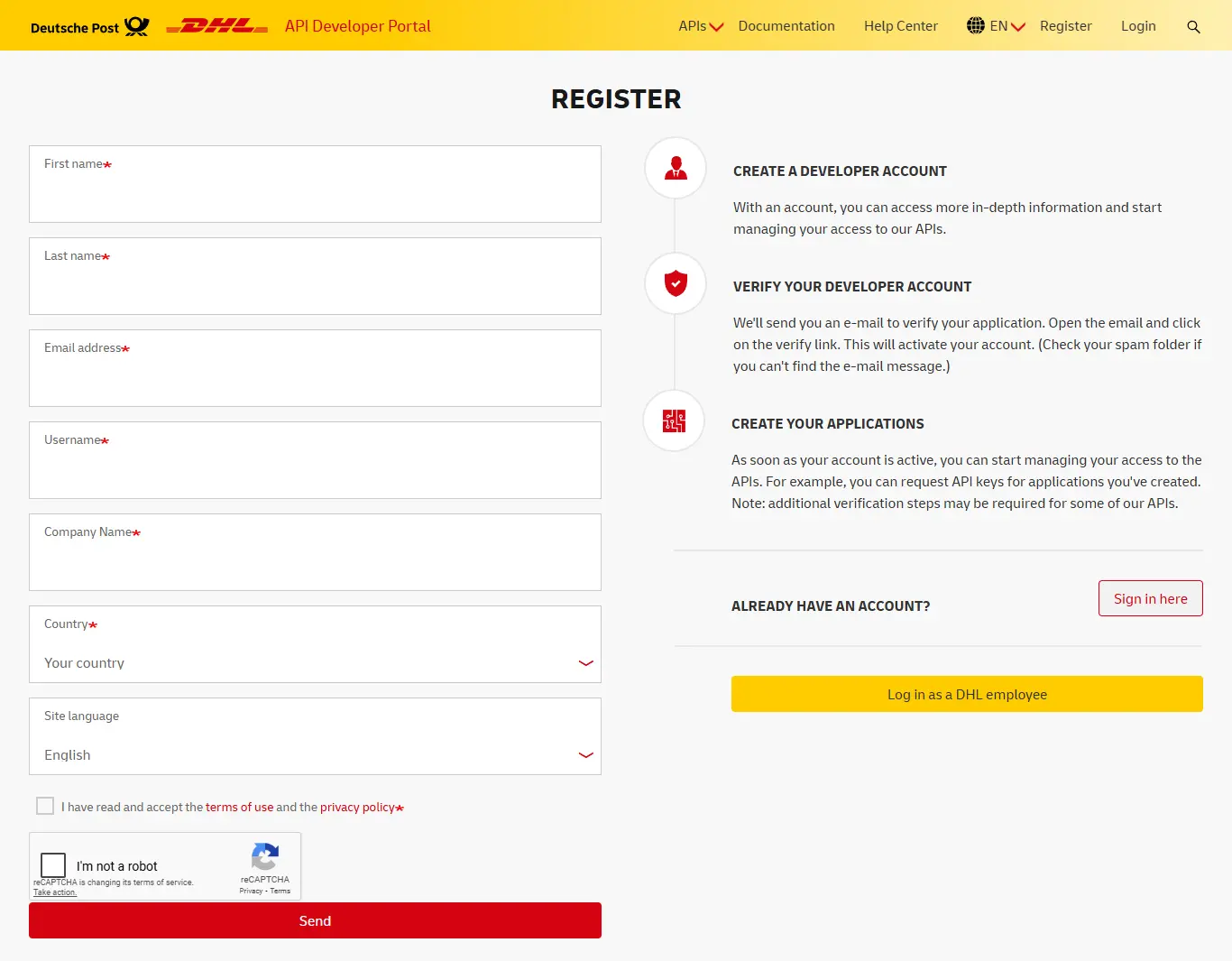Click Sign in here button
The image size is (1232, 961).
point(1151,598)
